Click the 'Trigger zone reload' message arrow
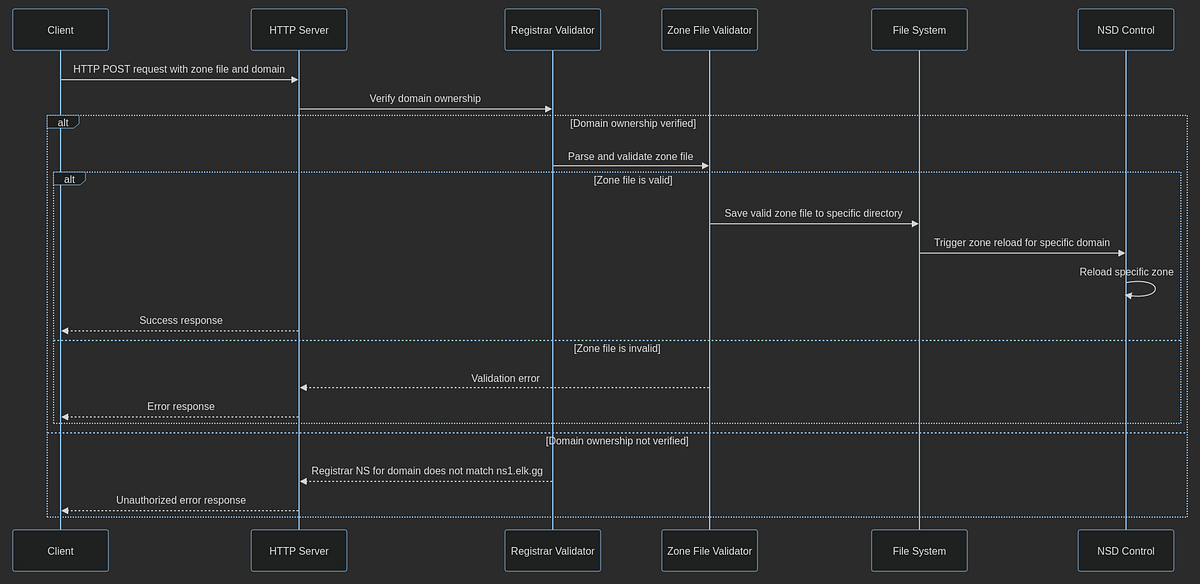This screenshot has width=1200, height=584. [x=1020, y=252]
